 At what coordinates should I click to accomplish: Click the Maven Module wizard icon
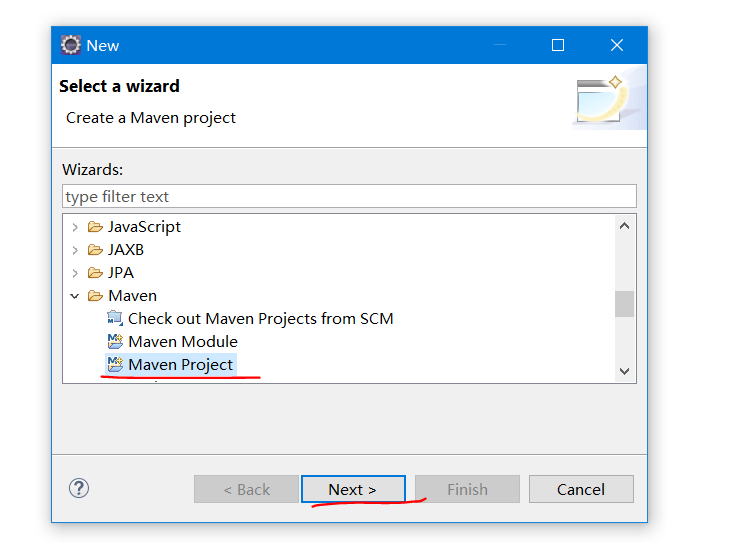[x=115, y=341]
